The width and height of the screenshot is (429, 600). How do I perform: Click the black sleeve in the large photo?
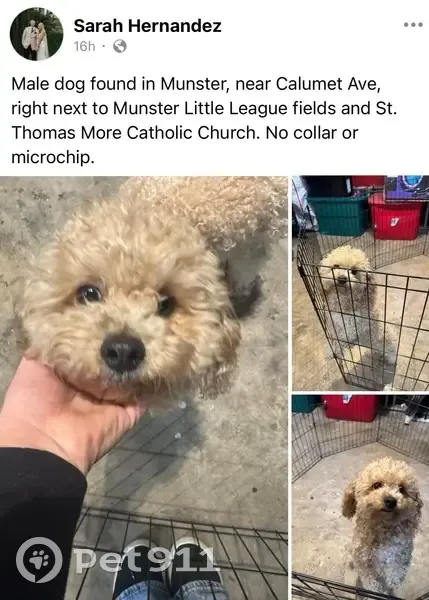(x=36, y=524)
